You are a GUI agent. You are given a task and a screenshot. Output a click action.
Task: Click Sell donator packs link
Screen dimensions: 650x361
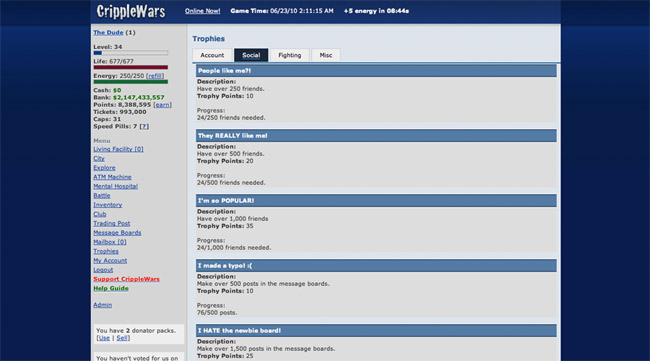tap(122, 338)
